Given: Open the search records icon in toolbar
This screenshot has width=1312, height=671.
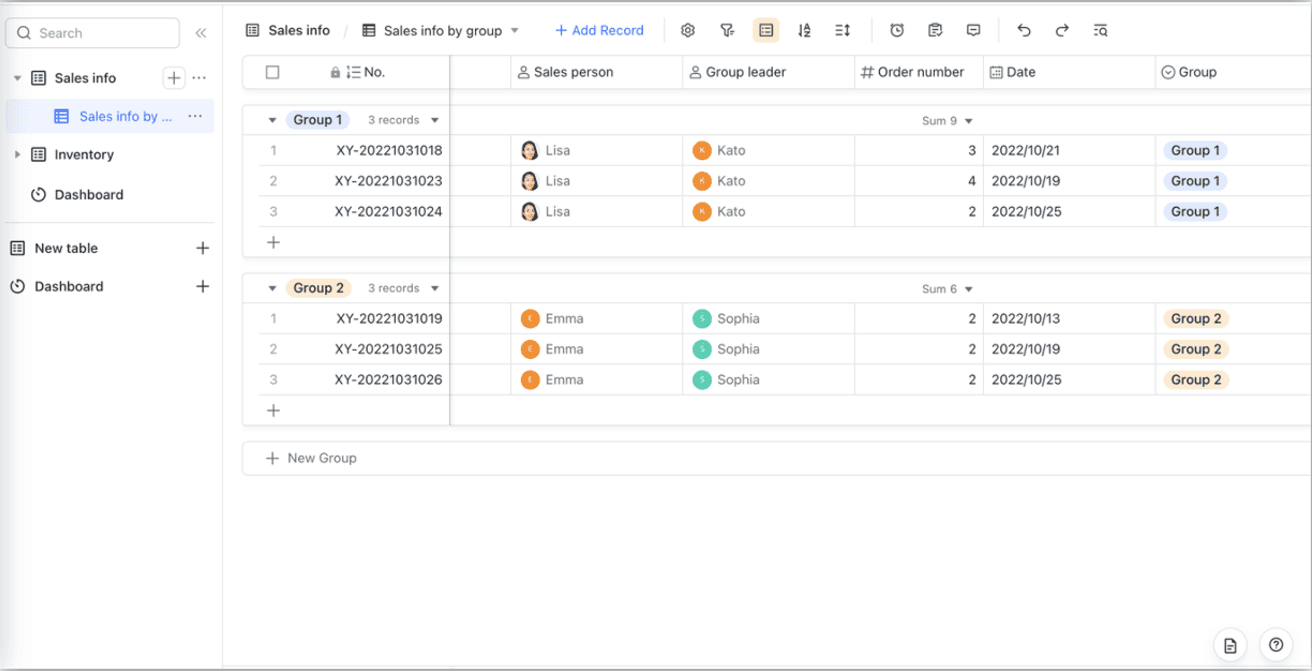Looking at the screenshot, I should pyautogui.click(x=1099, y=30).
